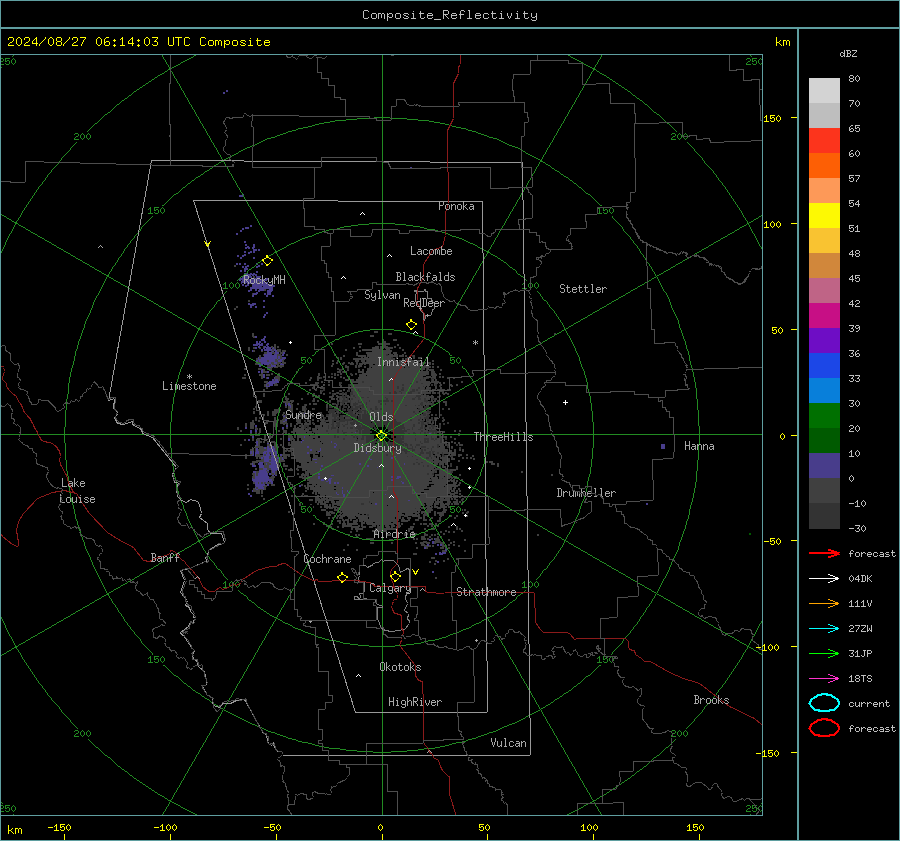The image size is (900, 841).
Task: Click the yellow diamond marker near RockyMH
Action: [267, 261]
